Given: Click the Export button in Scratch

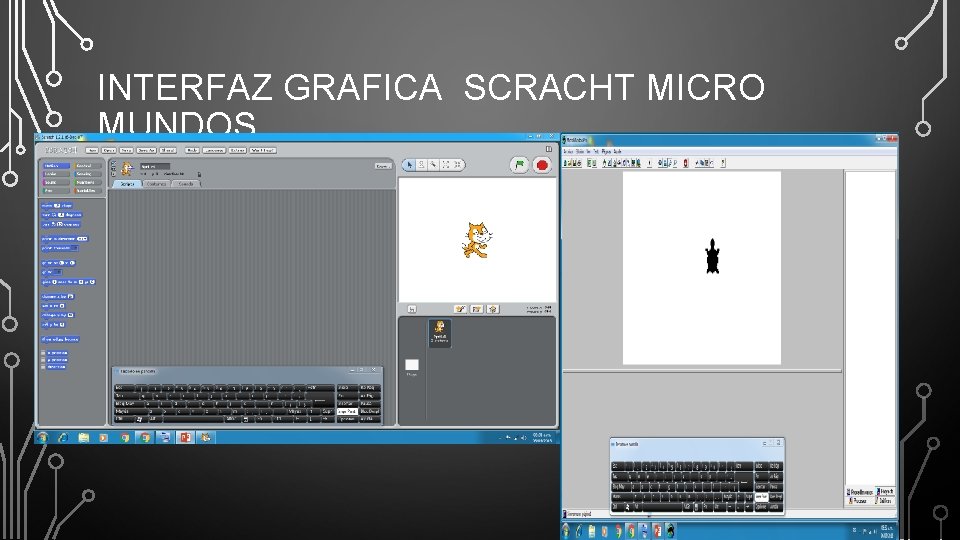Looking at the screenshot, I should (383, 166).
